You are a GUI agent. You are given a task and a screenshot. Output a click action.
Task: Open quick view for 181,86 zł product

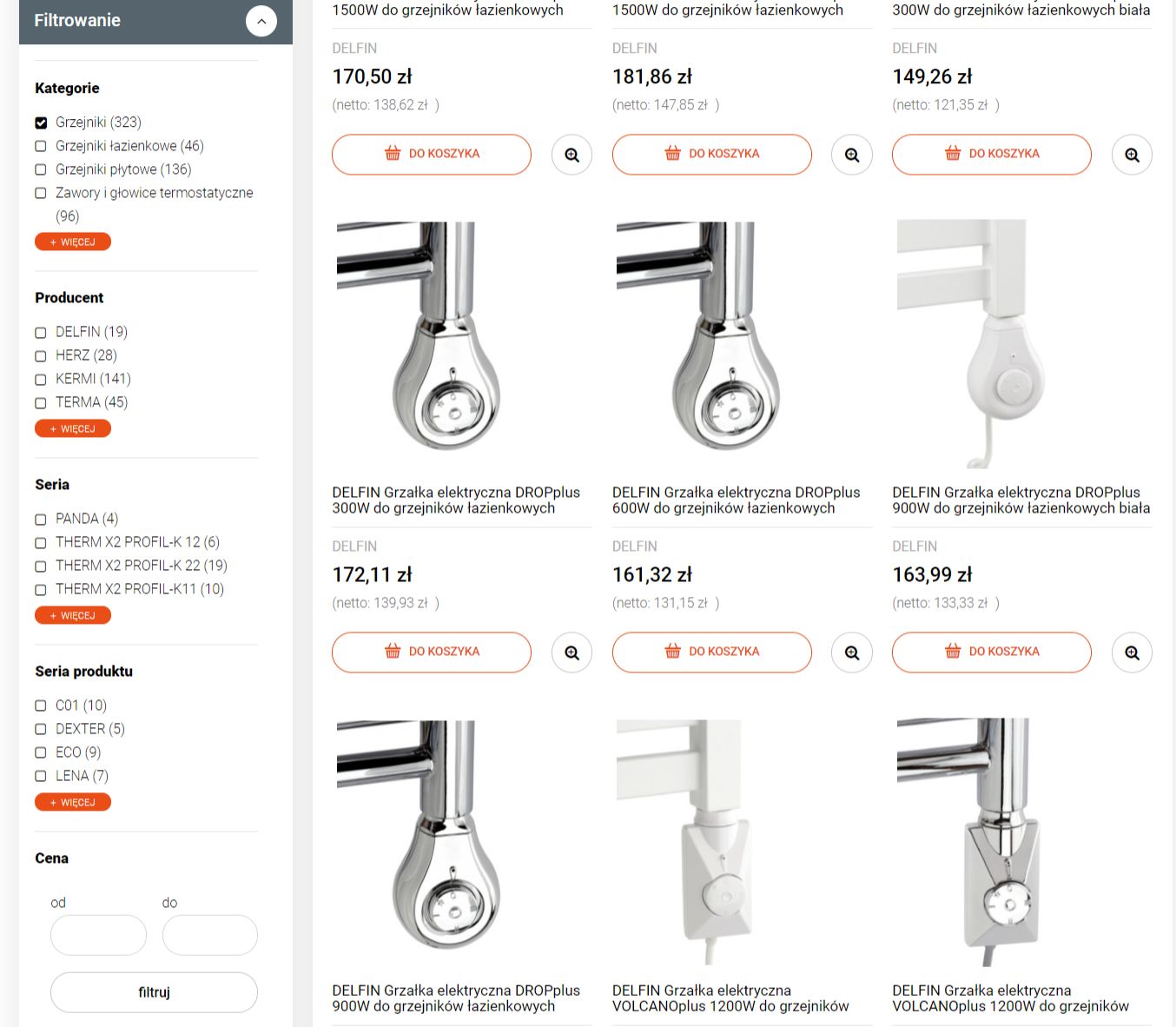851,155
